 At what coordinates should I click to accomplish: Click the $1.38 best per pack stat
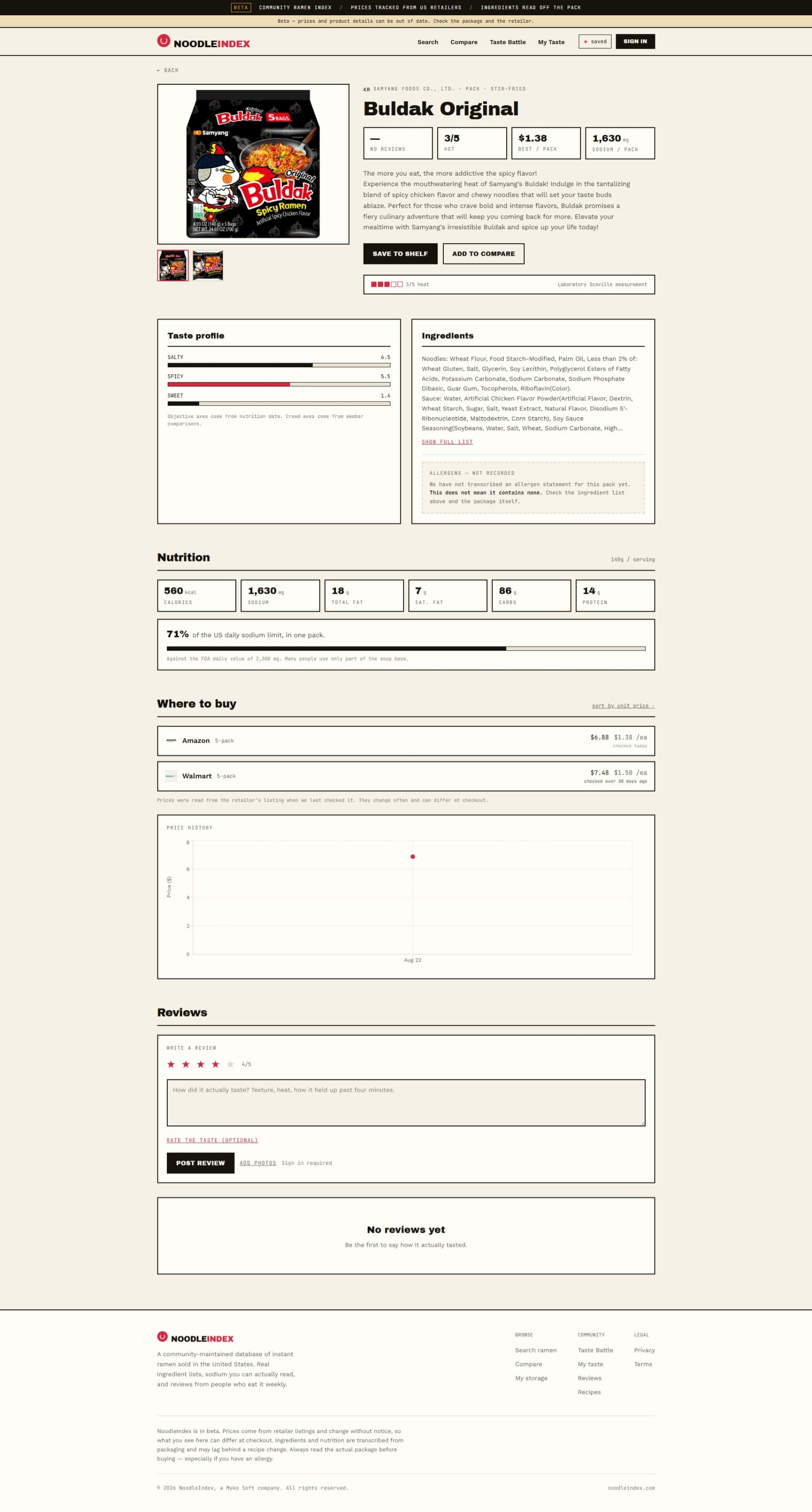click(546, 143)
